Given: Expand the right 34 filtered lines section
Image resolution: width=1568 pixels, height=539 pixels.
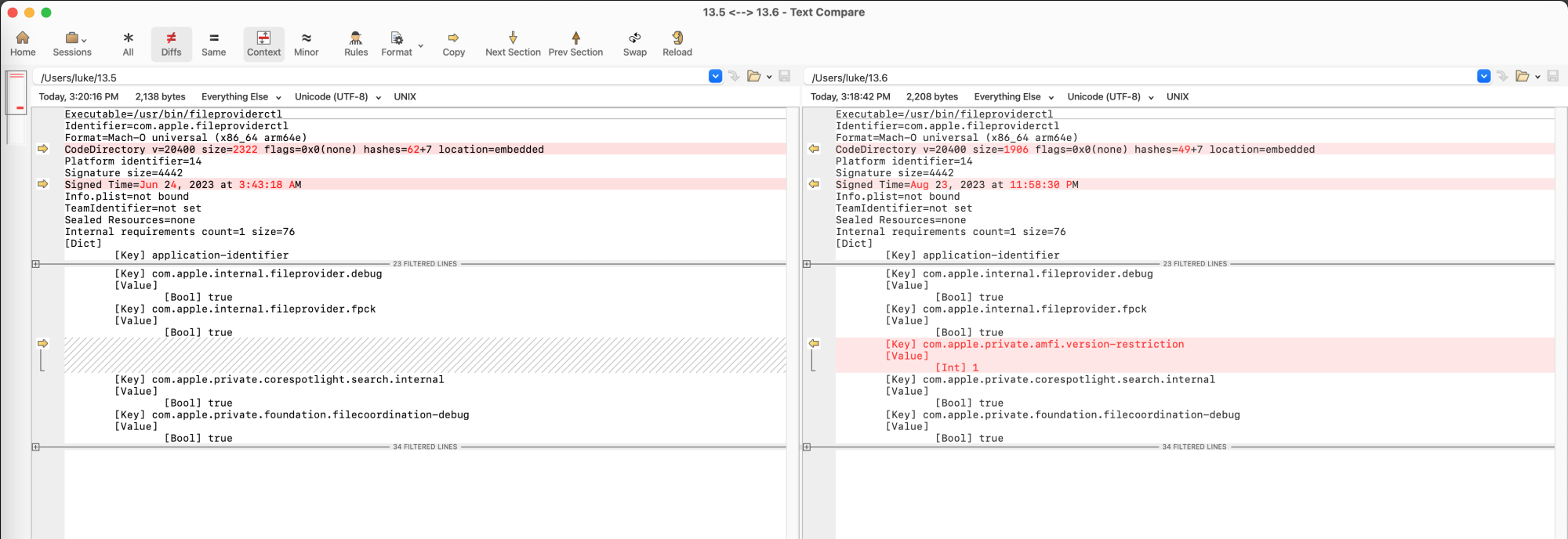Looking at the screenshot, I should click(x=807, y=447).
